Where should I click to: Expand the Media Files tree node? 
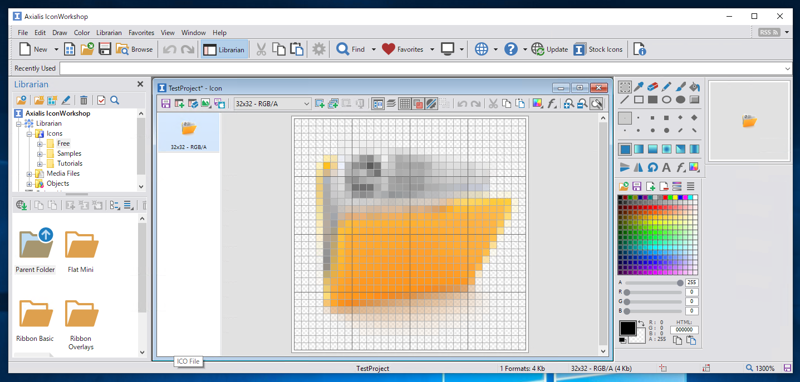tap(29, 173)
